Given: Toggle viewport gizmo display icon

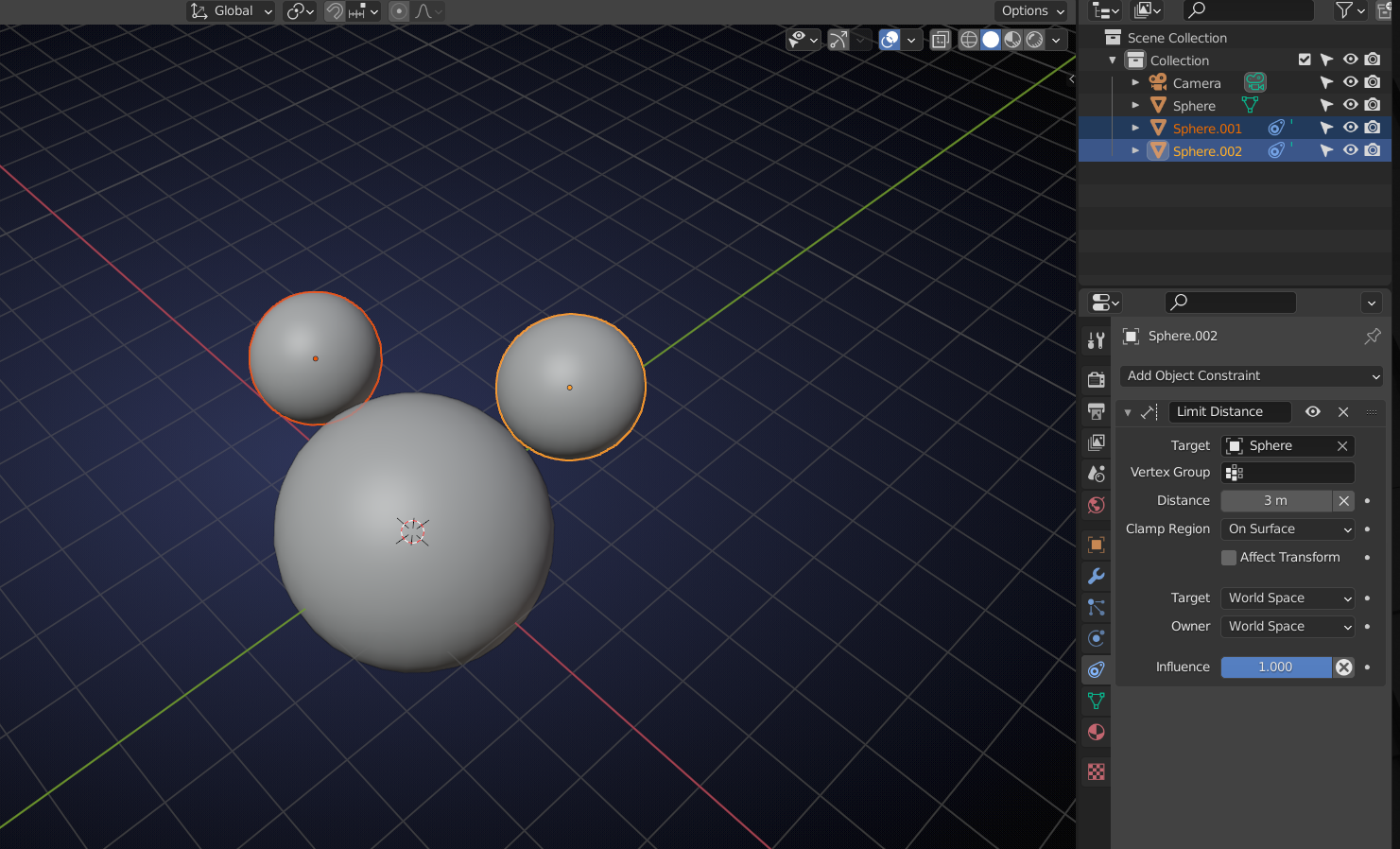Looking at the screenshot, I should [838, 40].
